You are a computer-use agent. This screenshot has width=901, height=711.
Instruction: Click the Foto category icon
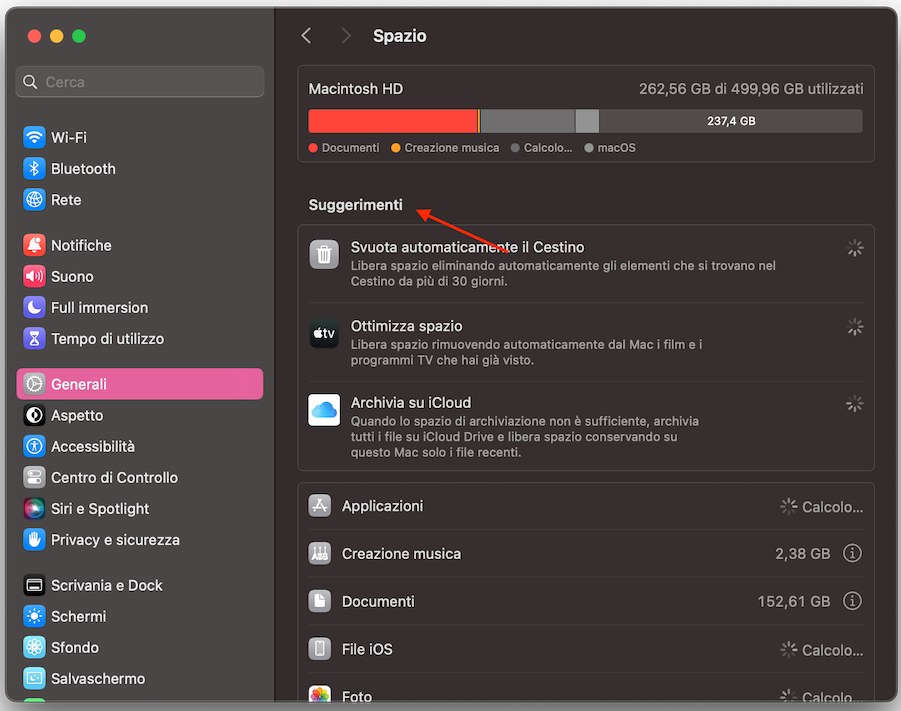click(x=319, y=693)
